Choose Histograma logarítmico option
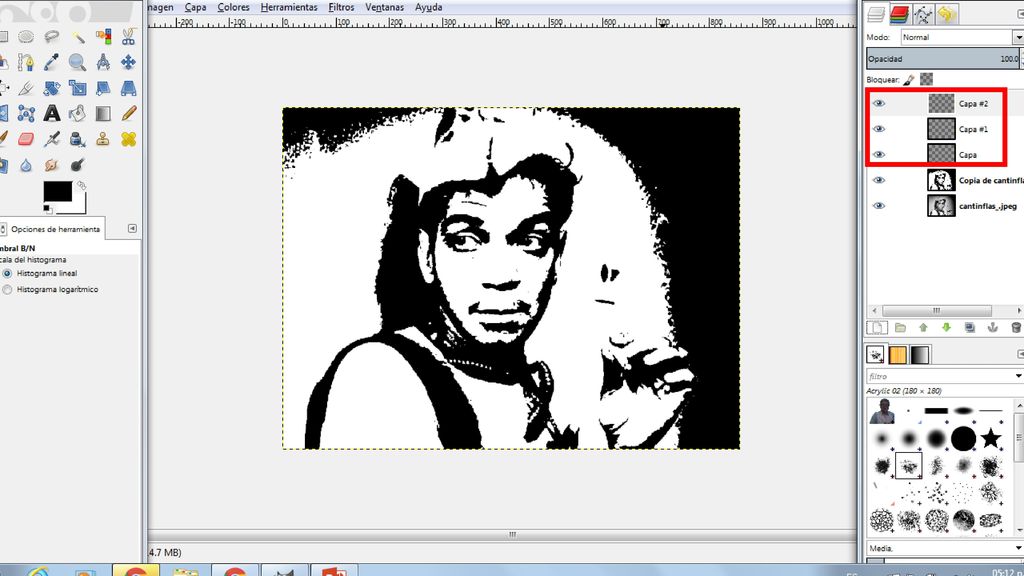This screenshot has width=1024, height=576. [x=7, y=289]
